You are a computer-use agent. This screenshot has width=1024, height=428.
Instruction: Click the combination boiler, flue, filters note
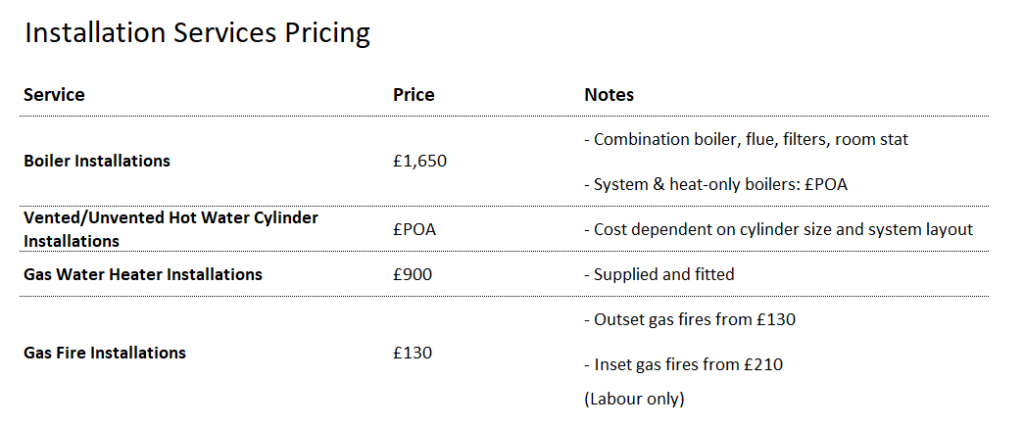point(746,139)
